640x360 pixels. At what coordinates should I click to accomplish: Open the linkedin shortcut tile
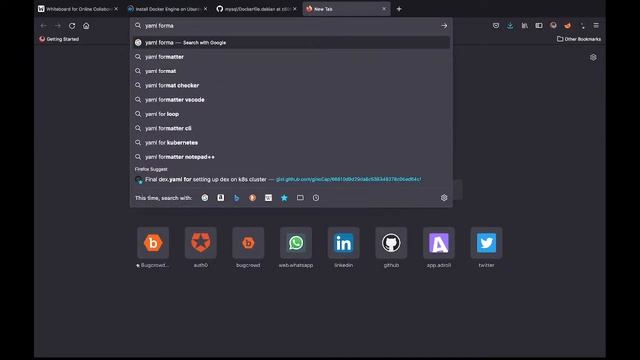point(344,243)
